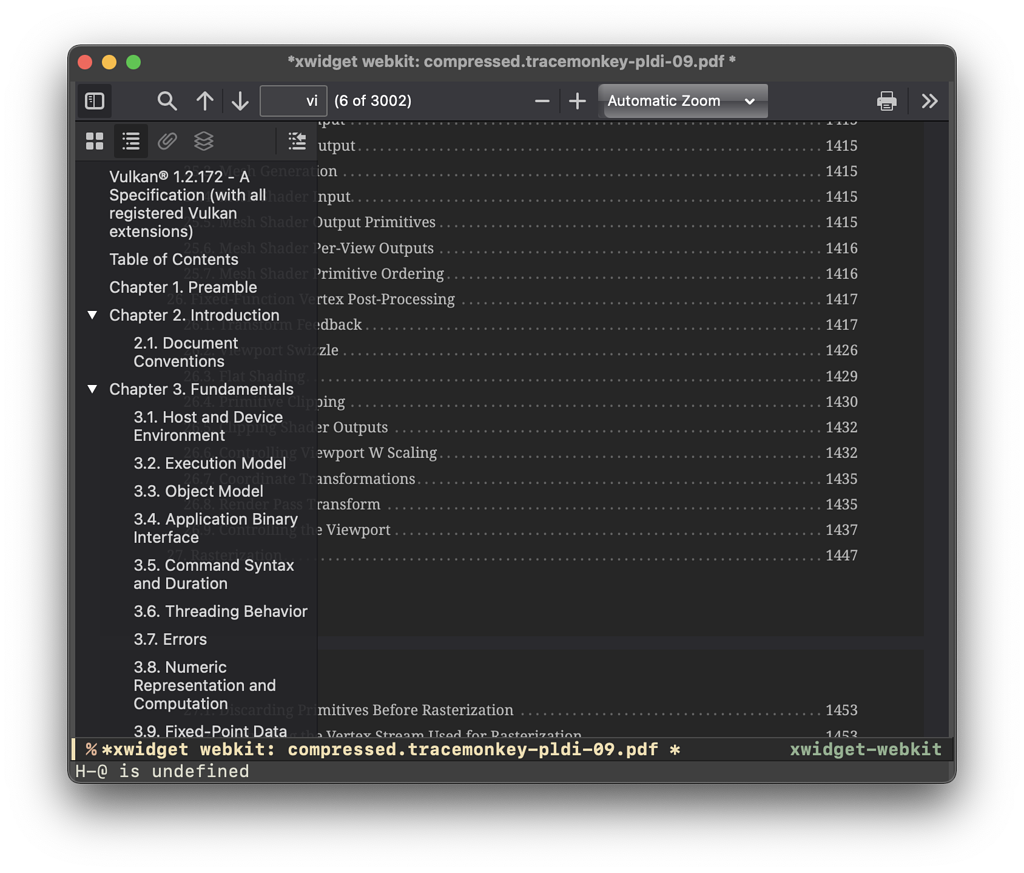
Task: Go to the next page
Action: (239, 100)
